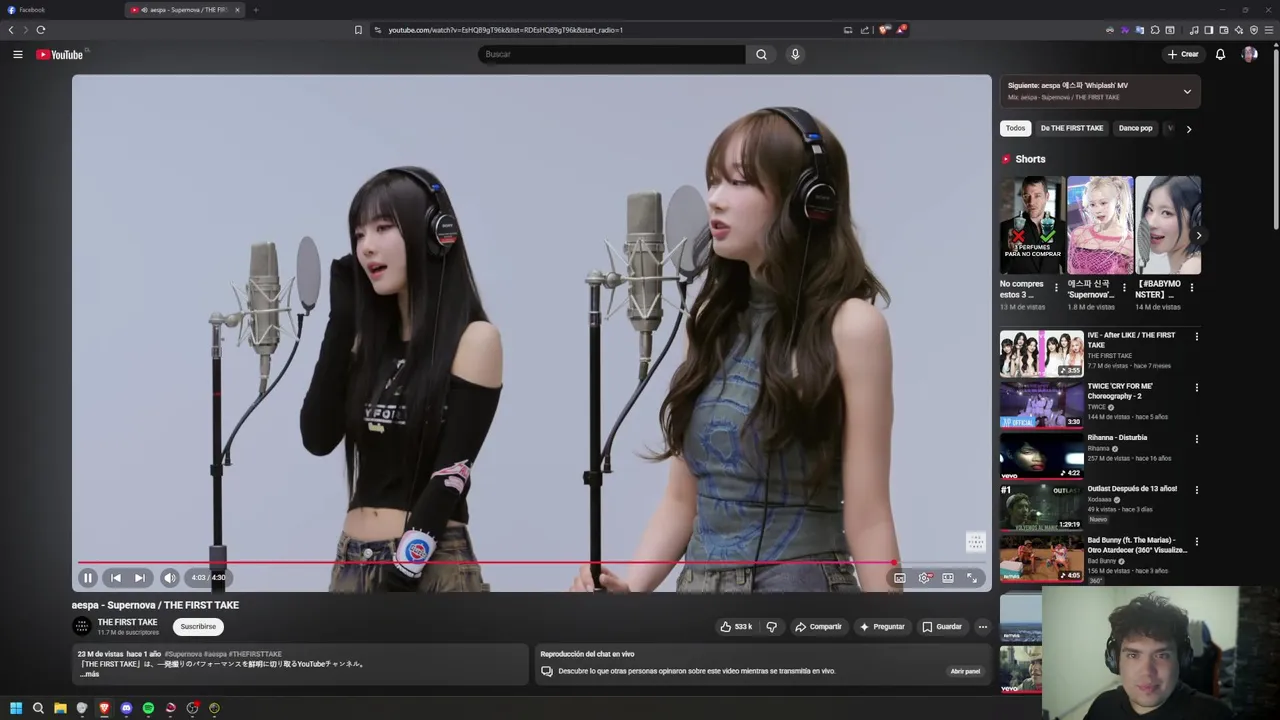Viewport: 1280px width, 720px height.
Task: Click the search magnifier button
Action: [761, 54]
